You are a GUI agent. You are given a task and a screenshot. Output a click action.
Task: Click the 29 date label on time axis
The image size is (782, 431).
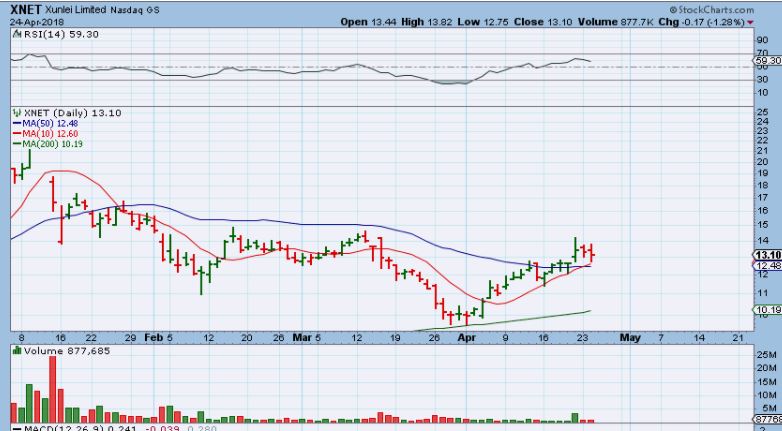click(131, 338)
